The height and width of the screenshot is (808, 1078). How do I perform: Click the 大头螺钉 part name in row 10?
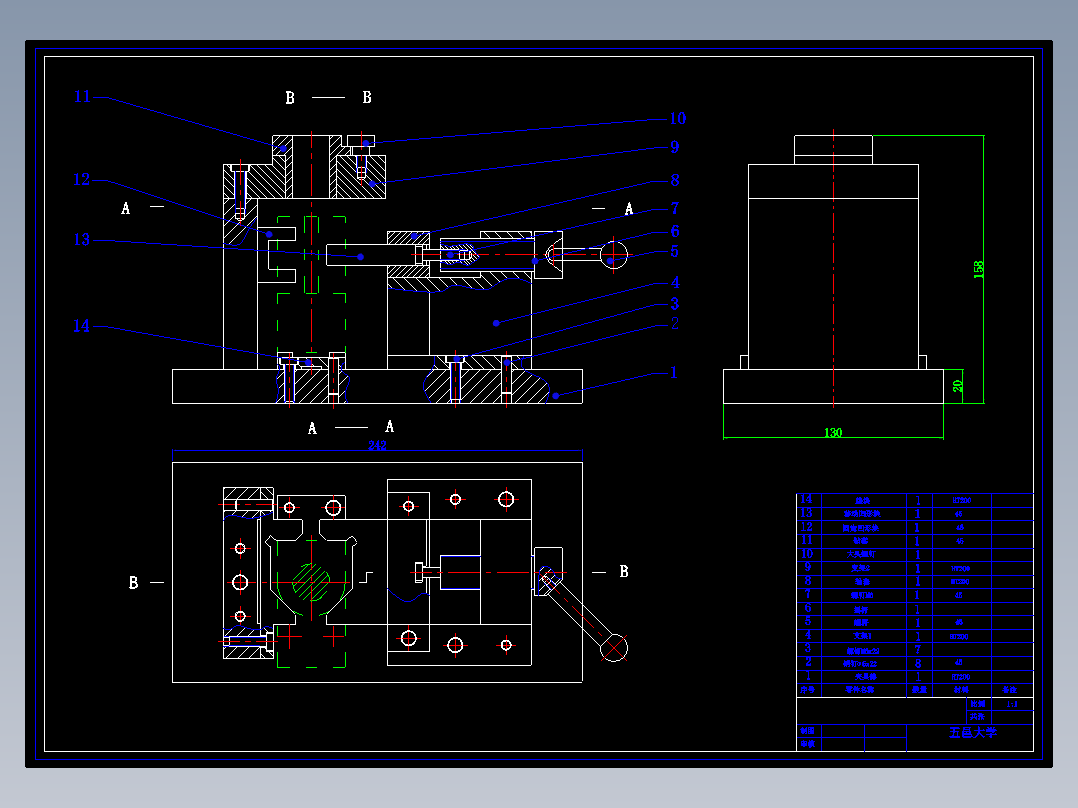[x=862, y=554]
